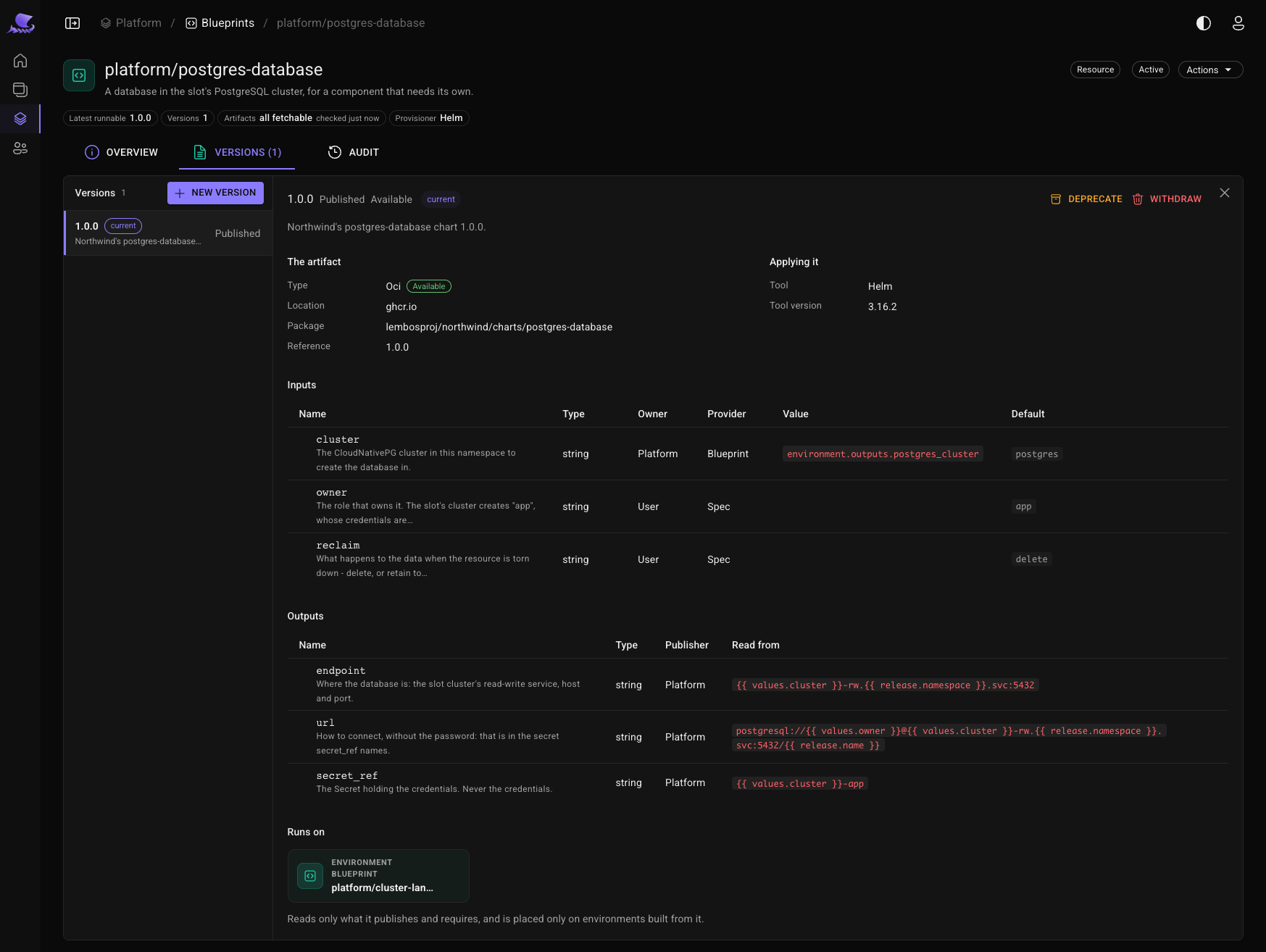Click the Platform breadcrumb
Screen dimensions: 1266x952
tap(131, 23)
